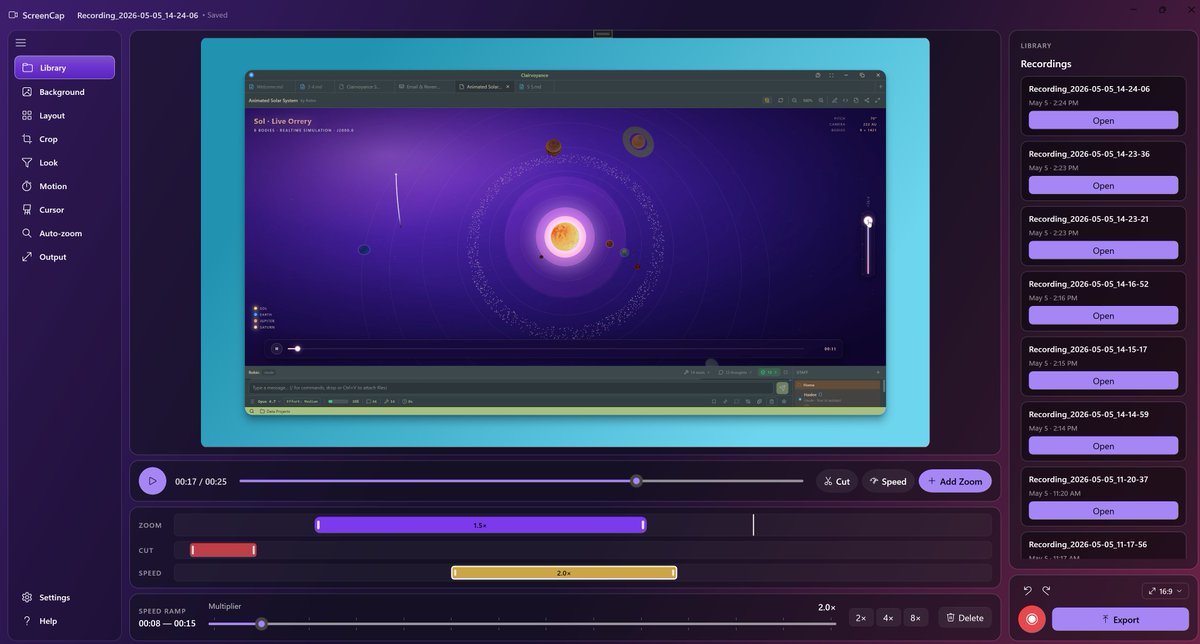Open the Motion settings
Viewport: 1200px width, 644px height.
[x=64, y=186]
